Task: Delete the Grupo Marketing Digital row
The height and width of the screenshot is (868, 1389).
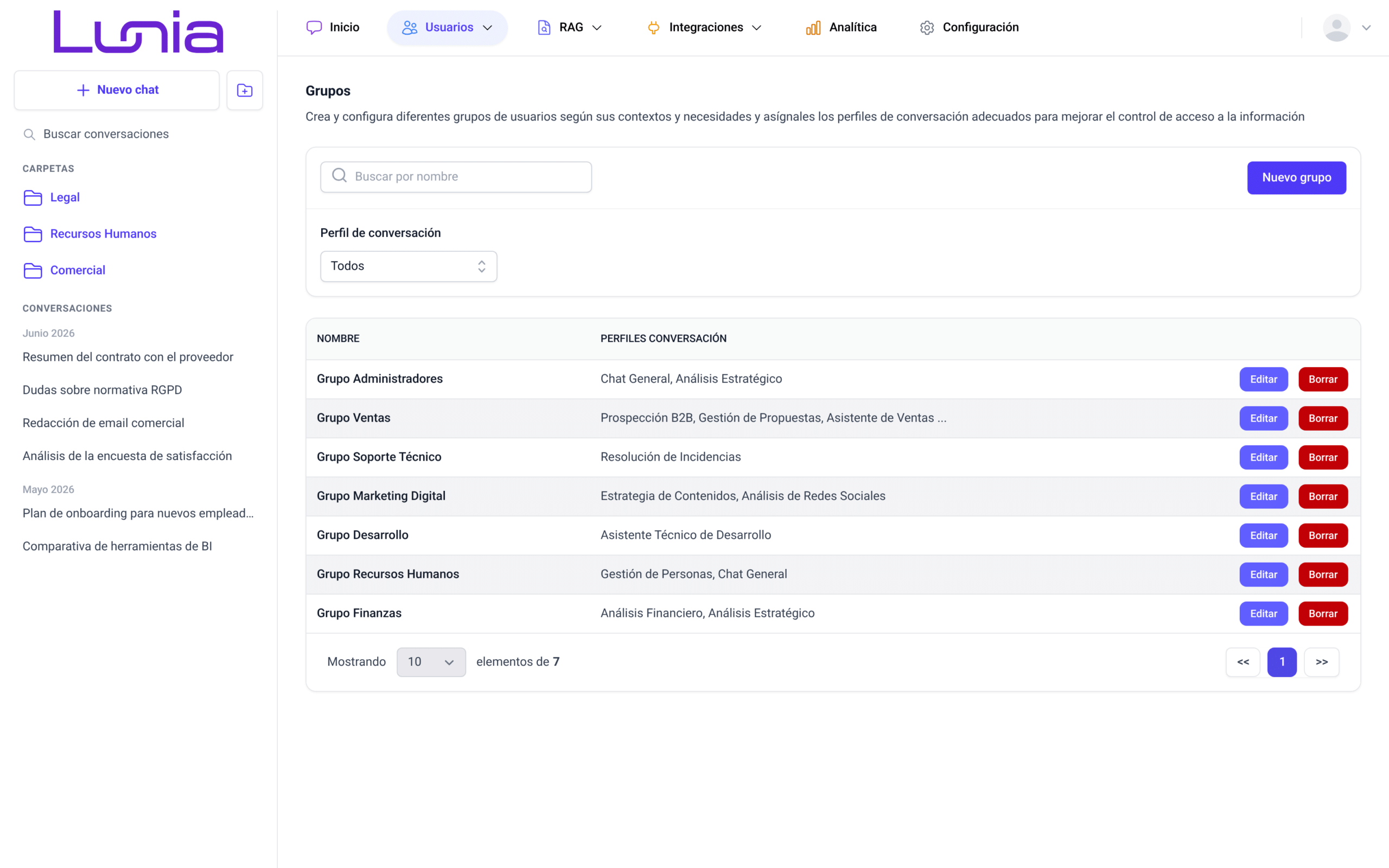Action: pos(1322,496)
